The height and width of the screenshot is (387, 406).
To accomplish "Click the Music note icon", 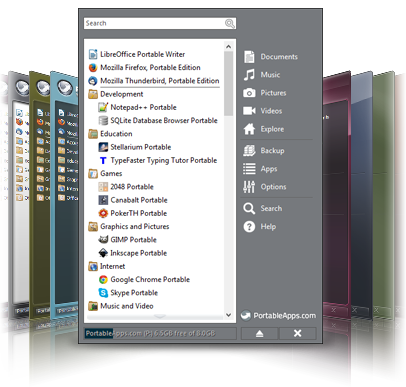I will click(x=249, y=75).
